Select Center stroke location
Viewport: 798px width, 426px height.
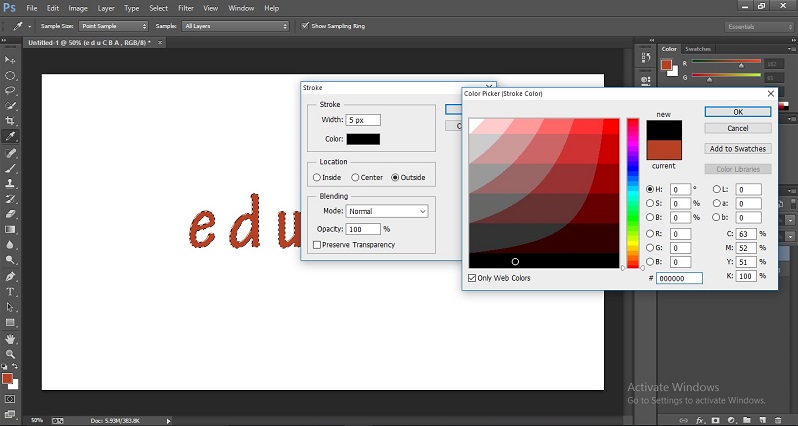355,177
